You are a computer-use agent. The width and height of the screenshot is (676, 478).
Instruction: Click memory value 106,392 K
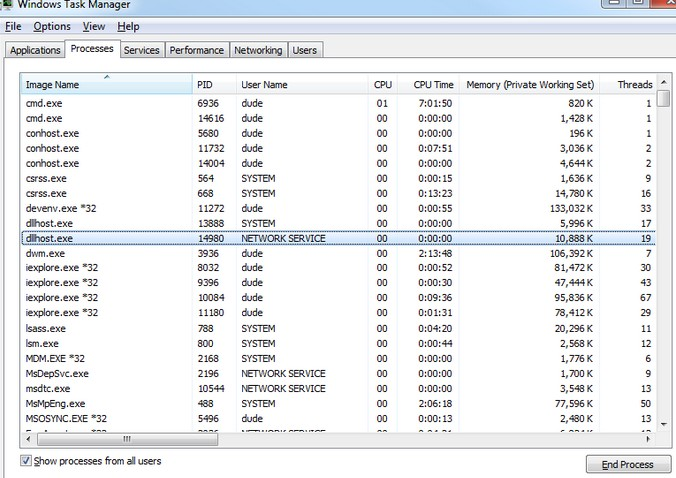click(x=571, y=253)
